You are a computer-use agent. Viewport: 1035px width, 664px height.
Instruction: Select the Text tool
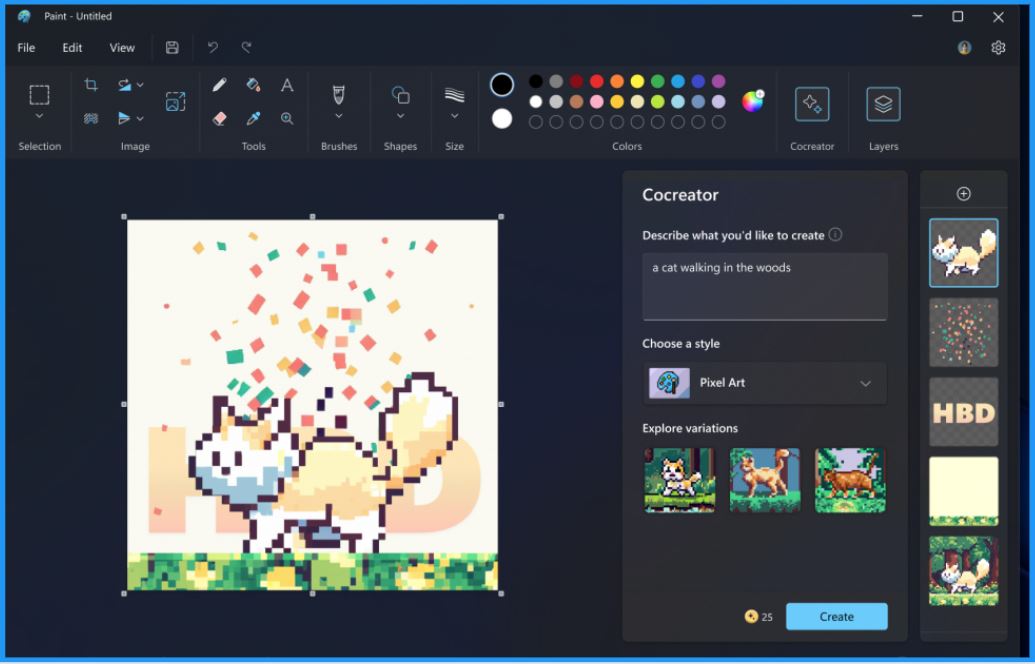[286, 84]
